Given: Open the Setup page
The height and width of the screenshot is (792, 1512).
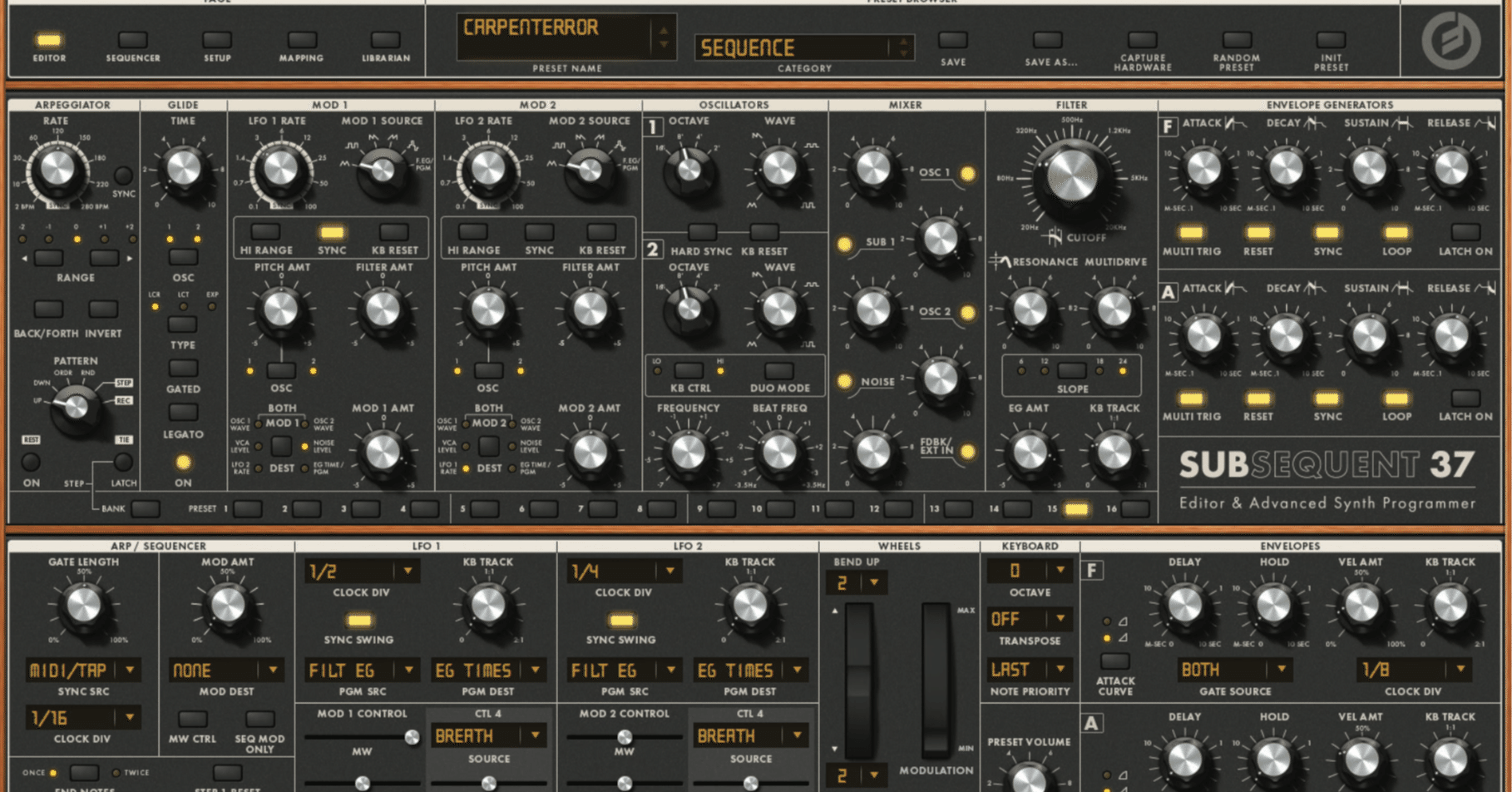Looking at the screenshot, I should tap(217, 40).
